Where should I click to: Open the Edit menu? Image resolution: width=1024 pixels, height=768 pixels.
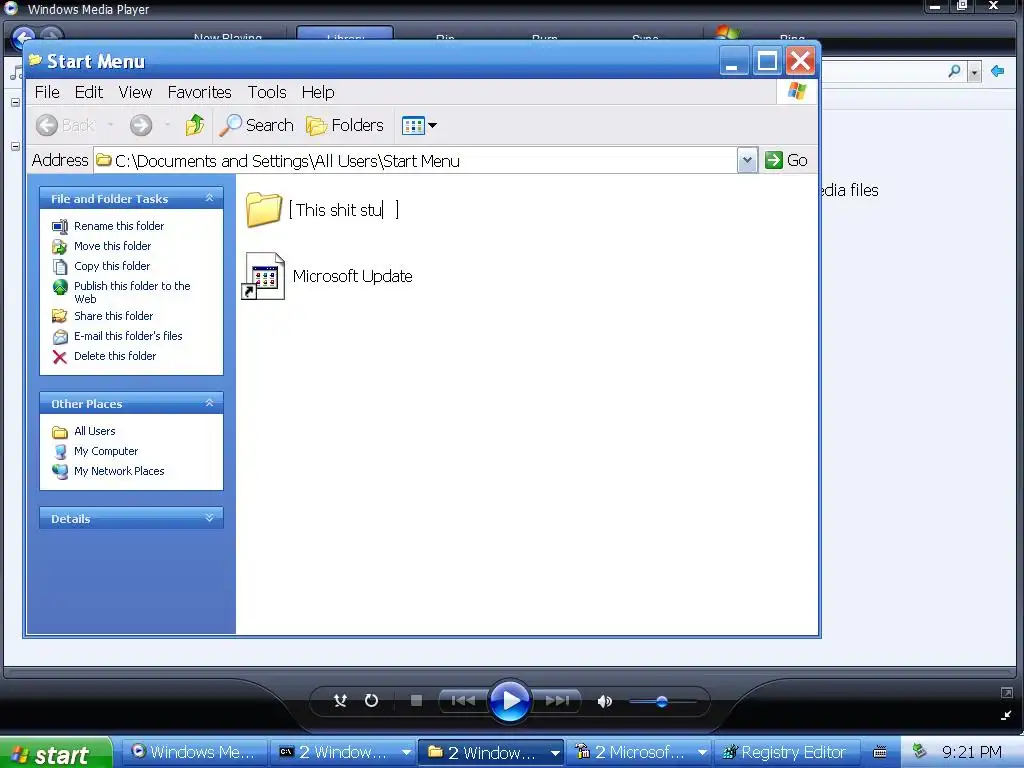click(x=89, y=92)
